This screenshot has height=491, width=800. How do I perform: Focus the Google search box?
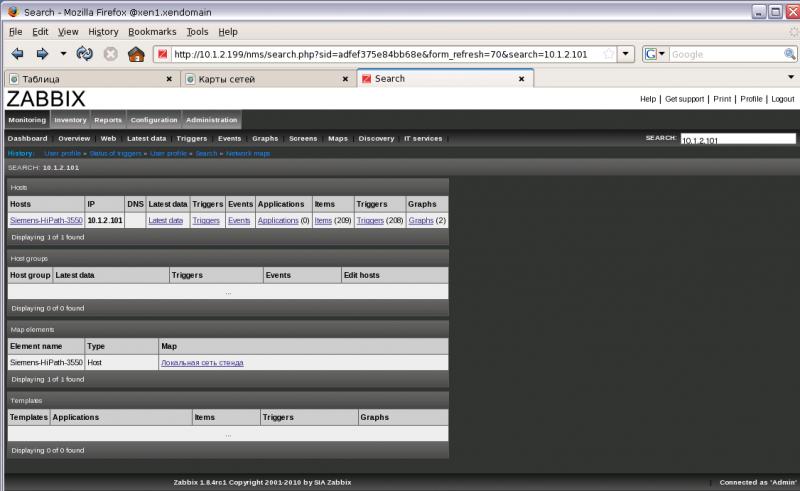click(x=726, y=54)
